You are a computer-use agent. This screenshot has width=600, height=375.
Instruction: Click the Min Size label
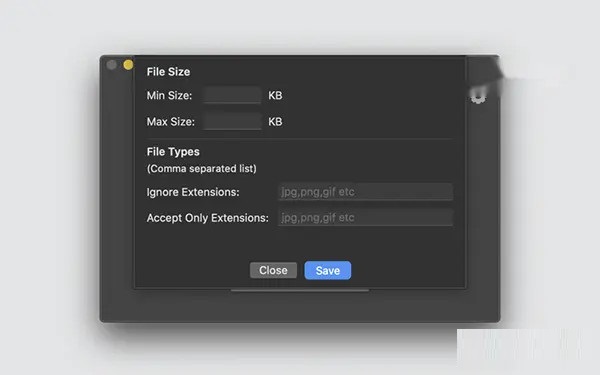(169, 95)
